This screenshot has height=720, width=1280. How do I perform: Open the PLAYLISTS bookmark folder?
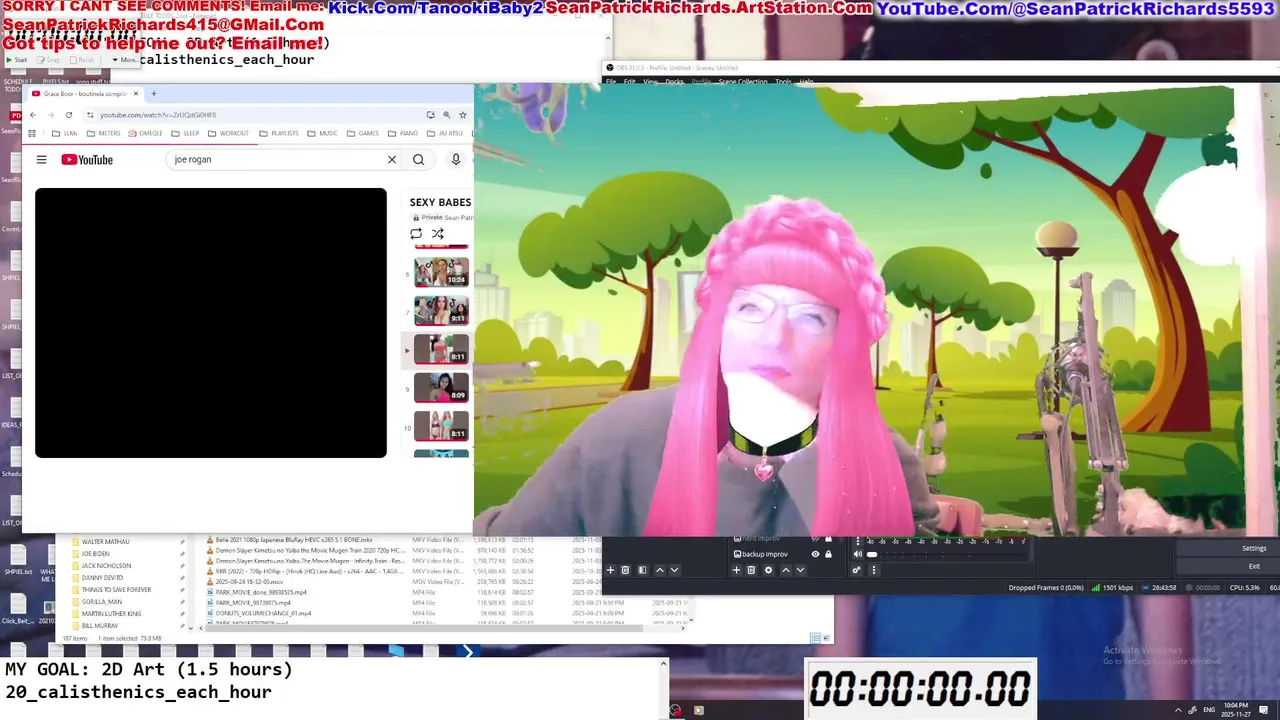pos(279,133)
